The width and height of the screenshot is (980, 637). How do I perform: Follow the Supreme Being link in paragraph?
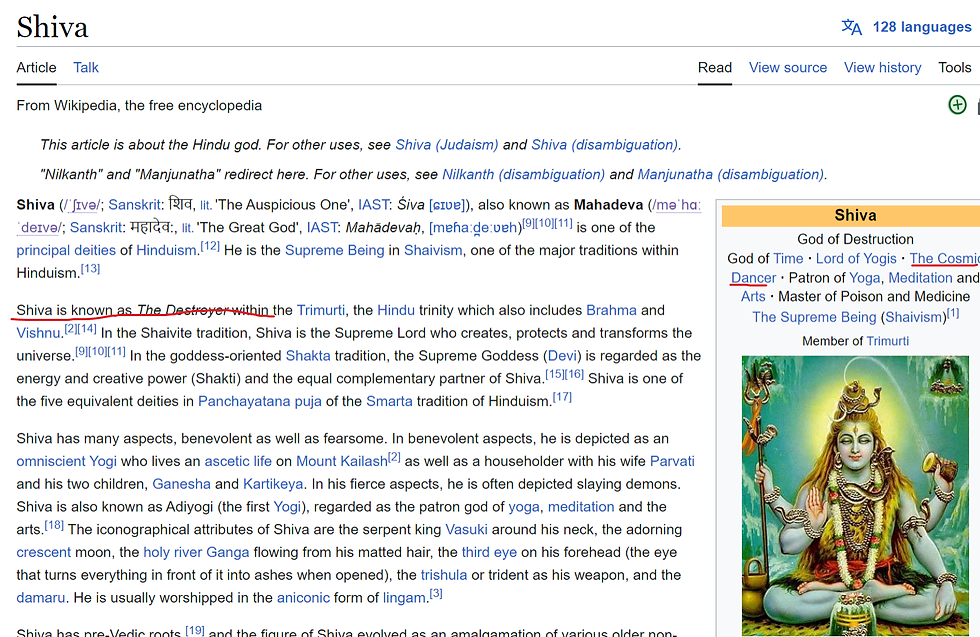pos(334,251)
